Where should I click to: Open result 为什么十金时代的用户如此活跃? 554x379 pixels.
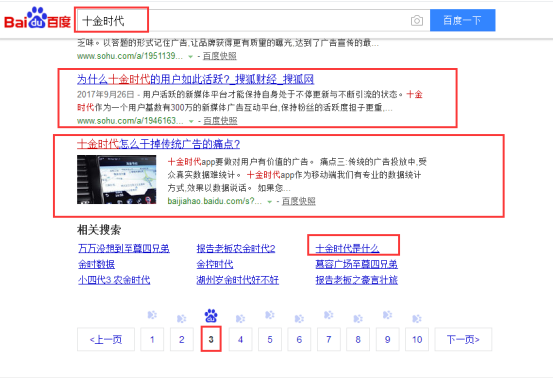tap(195, 79)
